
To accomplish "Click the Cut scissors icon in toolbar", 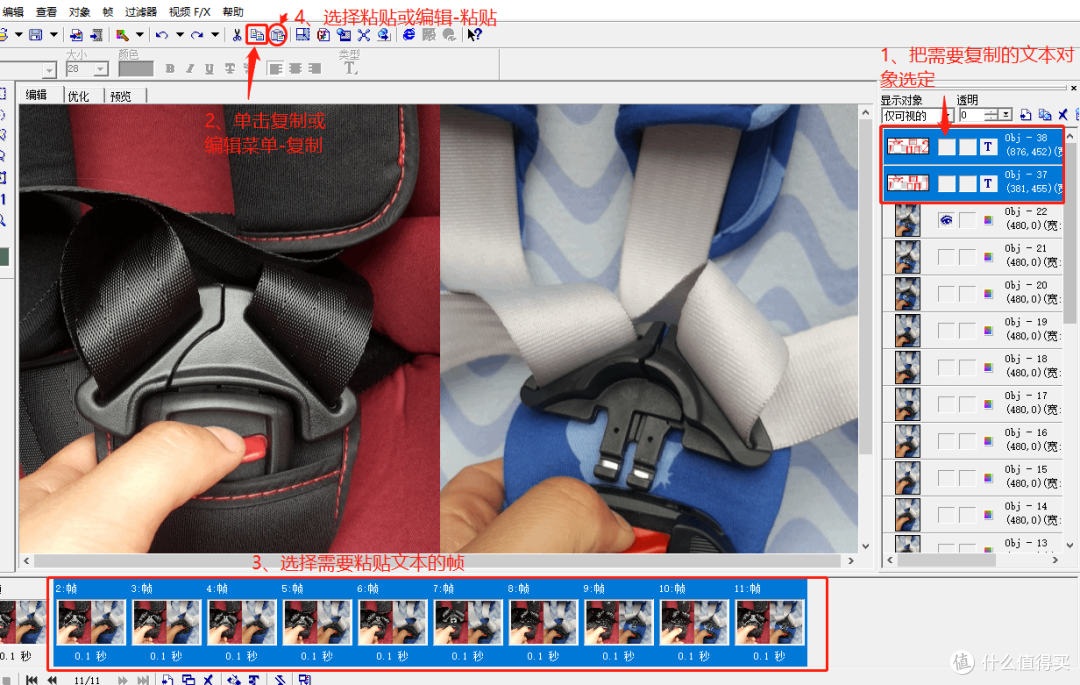I will pos(236,35).
